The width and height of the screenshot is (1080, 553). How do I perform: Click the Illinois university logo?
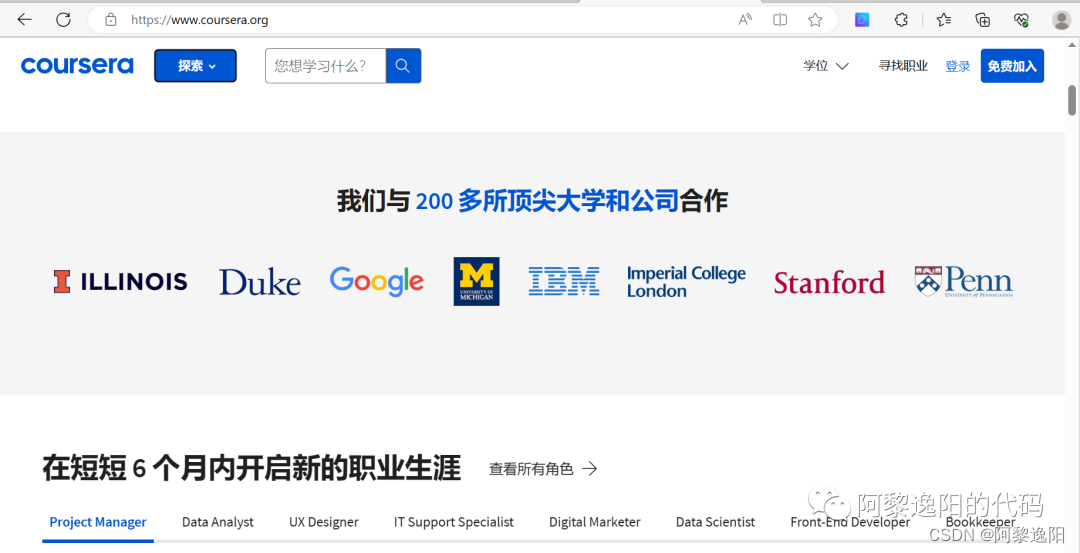(x=121, y=281)
